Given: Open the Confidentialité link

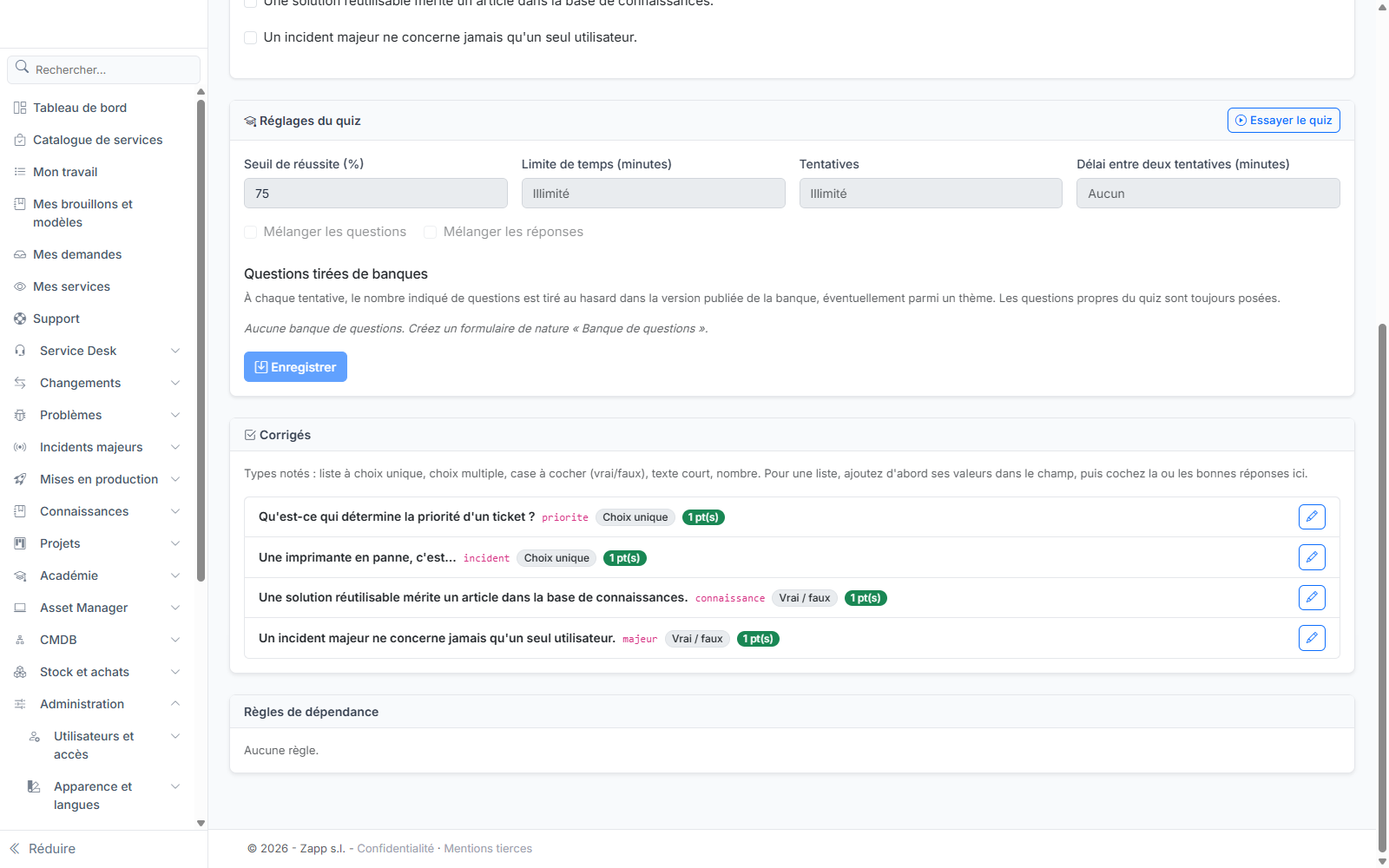Looking at the screenshot, I should click(x=395, y=849).
